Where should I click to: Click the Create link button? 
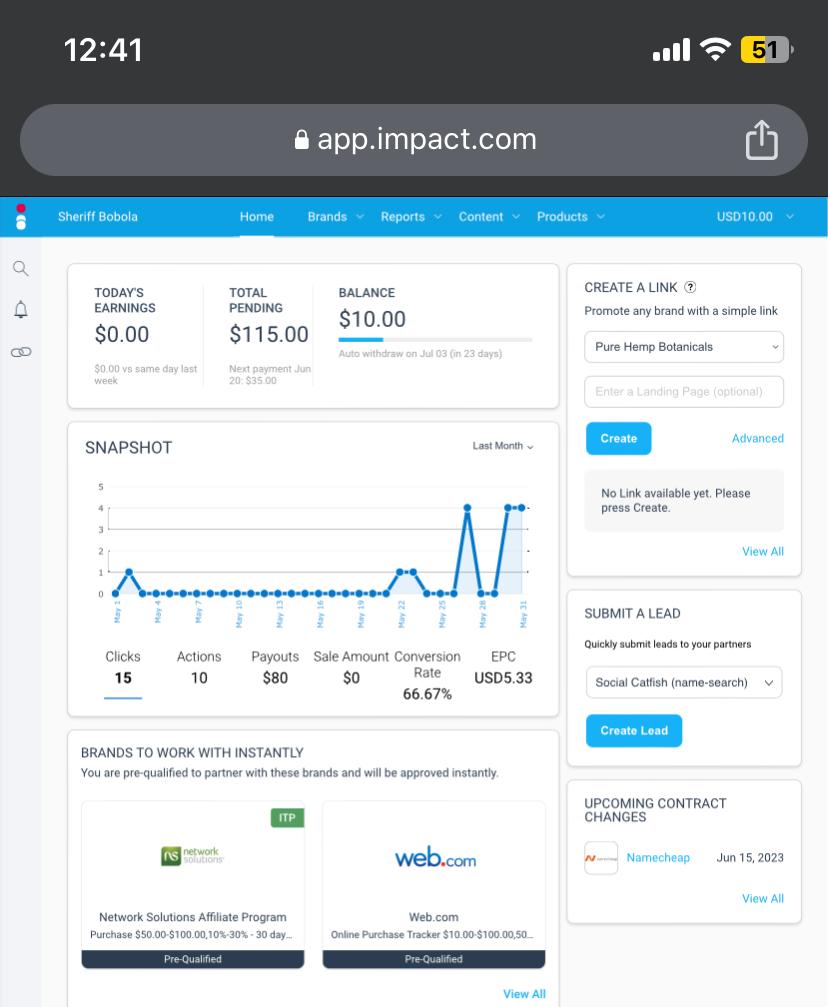619,439
